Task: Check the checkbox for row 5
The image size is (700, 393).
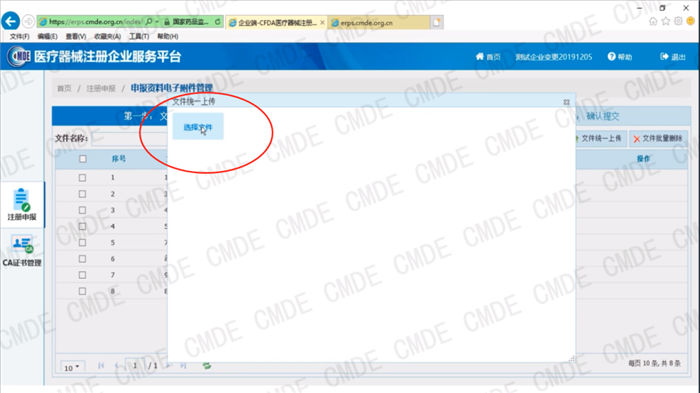Action: [83, 242]
